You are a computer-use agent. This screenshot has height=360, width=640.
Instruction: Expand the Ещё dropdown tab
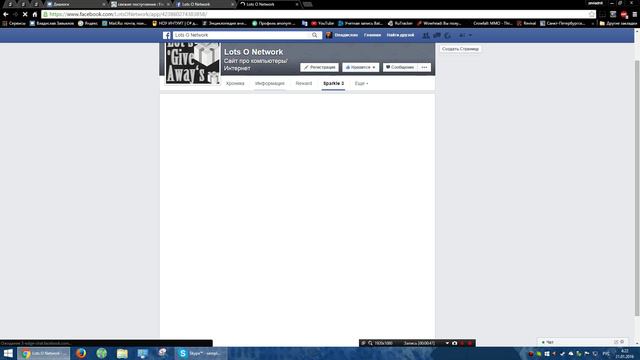click(361, 84)
